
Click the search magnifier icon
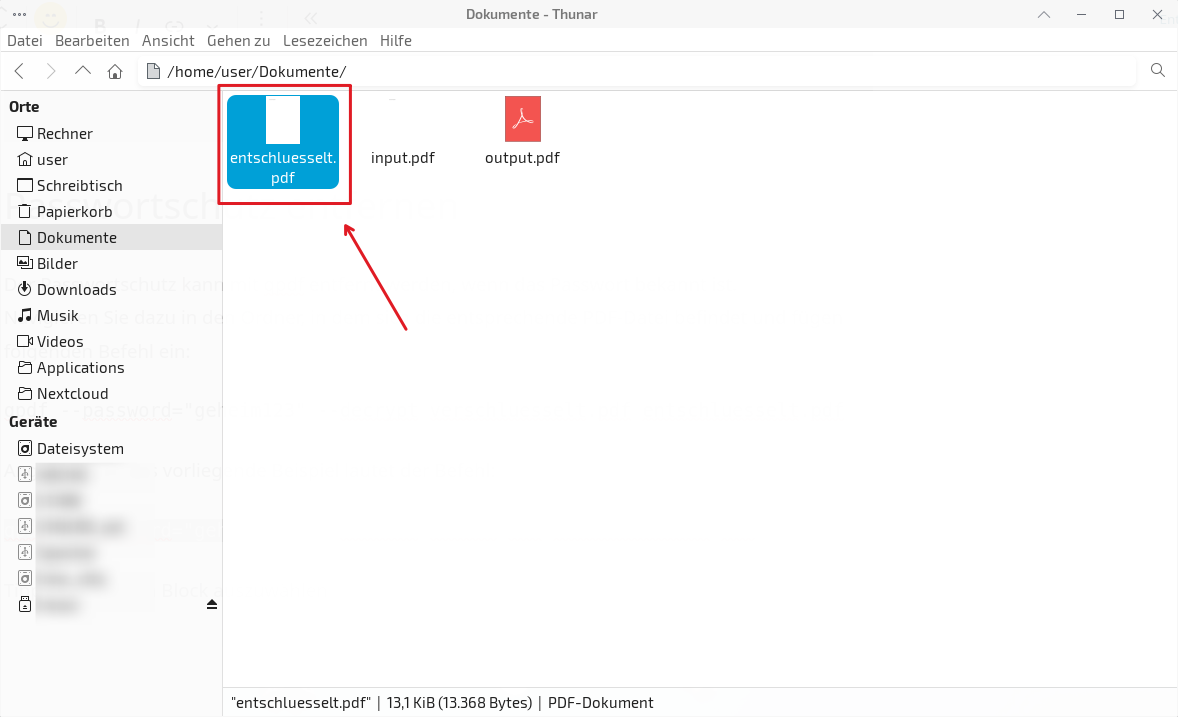coord(1158,70)
